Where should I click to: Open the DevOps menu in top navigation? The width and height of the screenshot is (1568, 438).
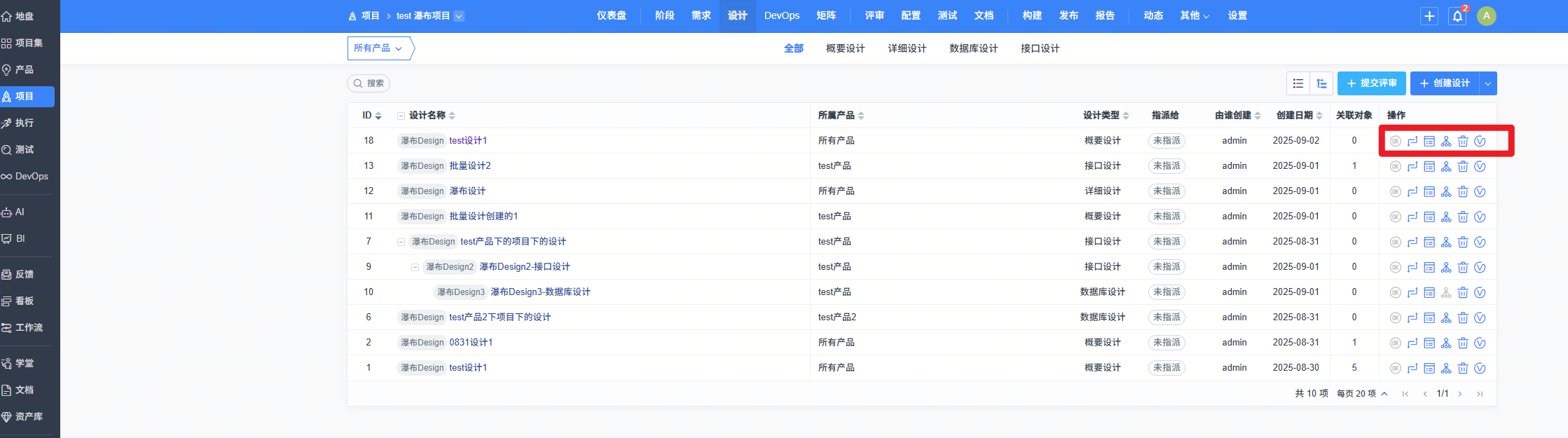point(781,15)
